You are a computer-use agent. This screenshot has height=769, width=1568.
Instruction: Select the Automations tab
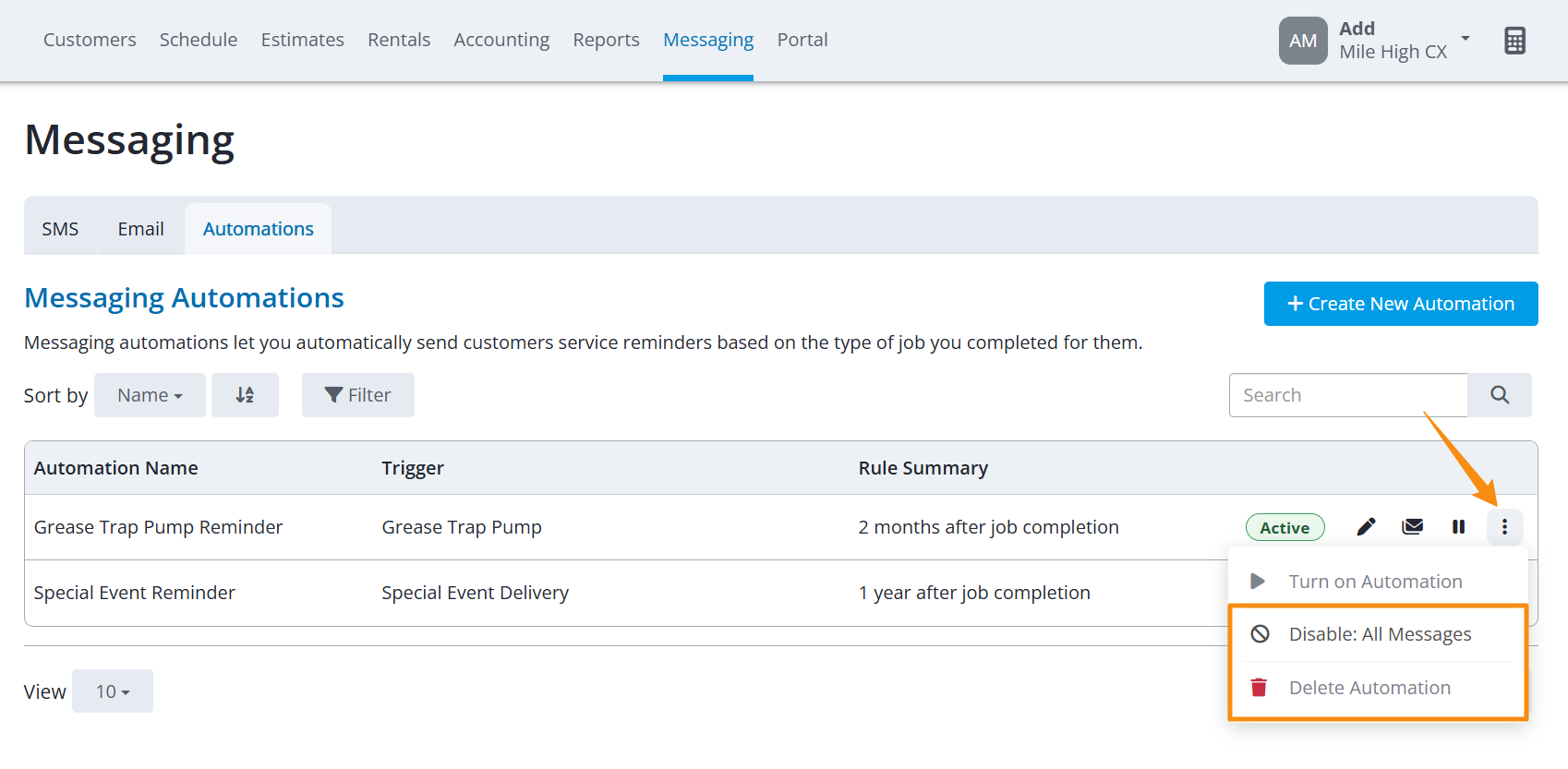coord(259,229)
